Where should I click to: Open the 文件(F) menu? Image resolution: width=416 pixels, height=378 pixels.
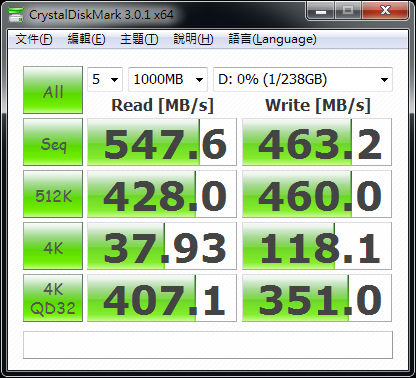point(34,39)
